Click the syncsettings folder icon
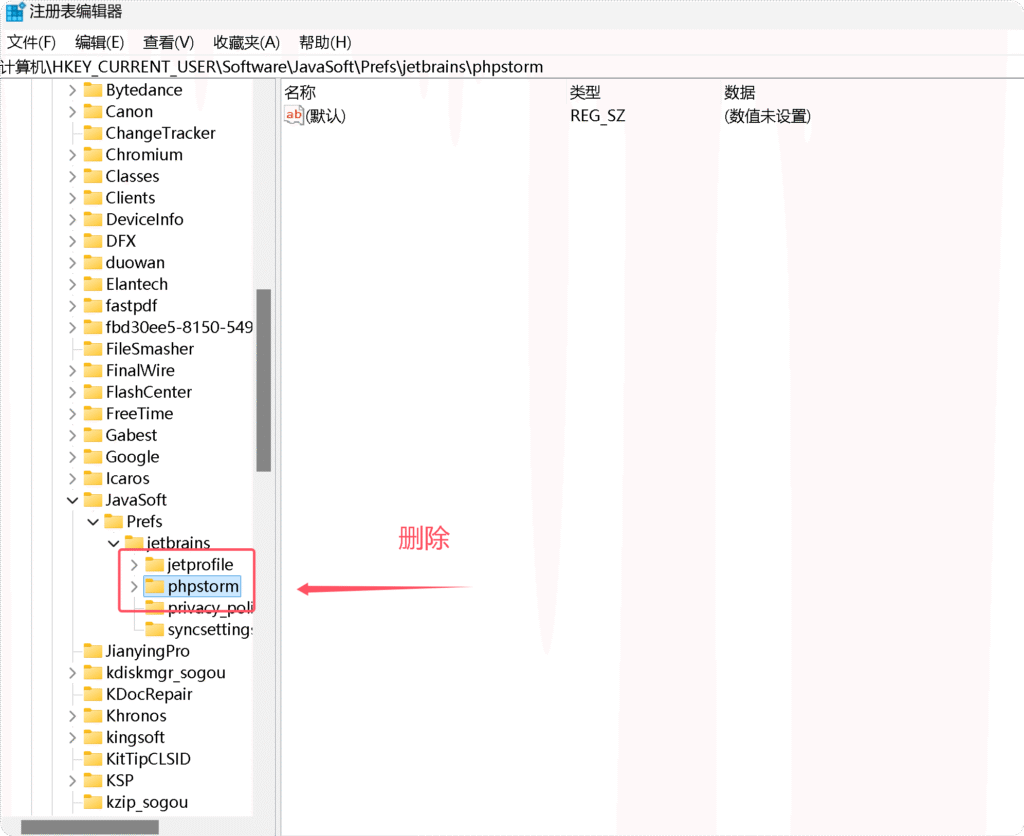The image size is (1024, 836). (155, 628)
